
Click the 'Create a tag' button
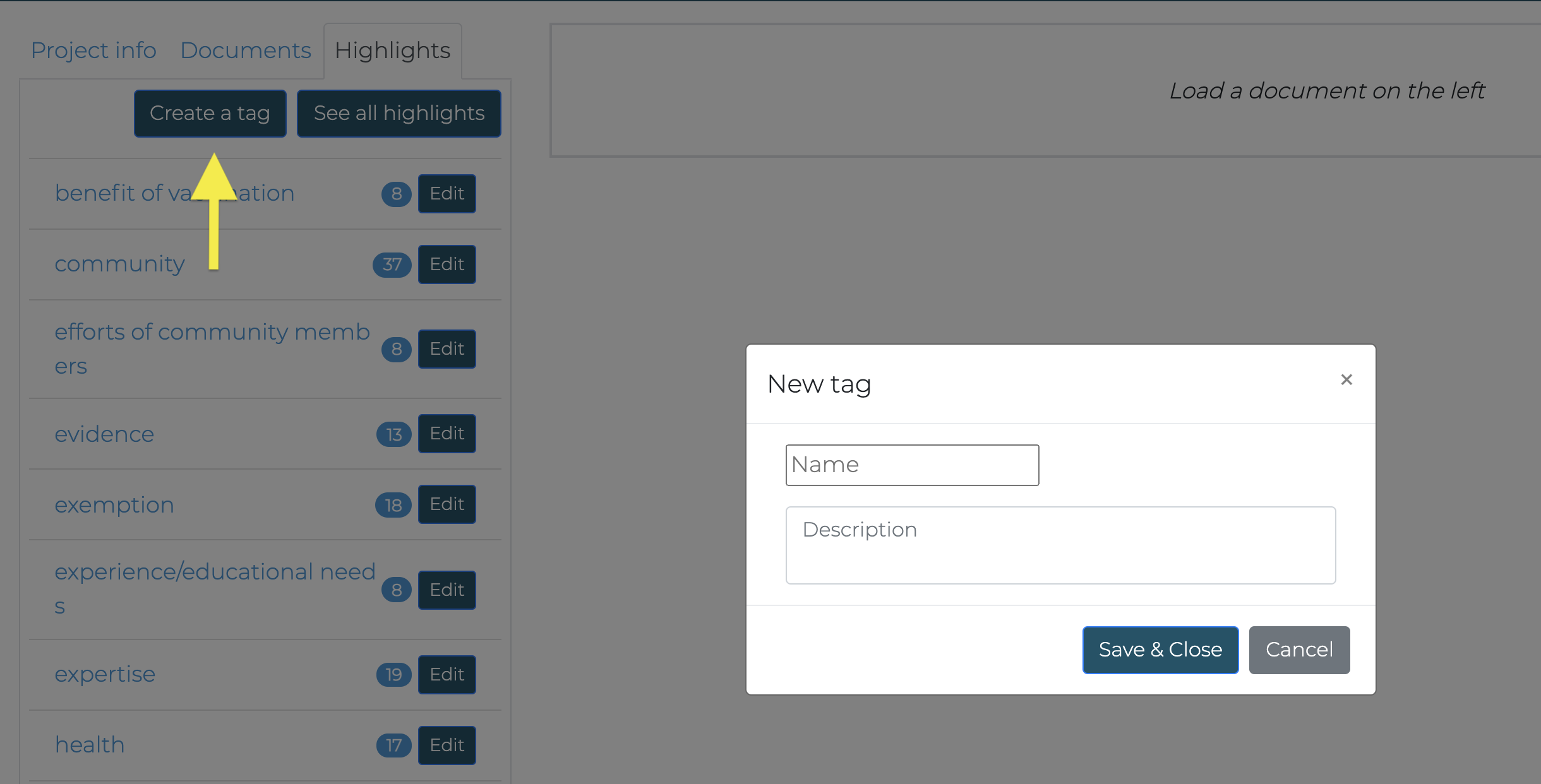[x=210, y=113]
